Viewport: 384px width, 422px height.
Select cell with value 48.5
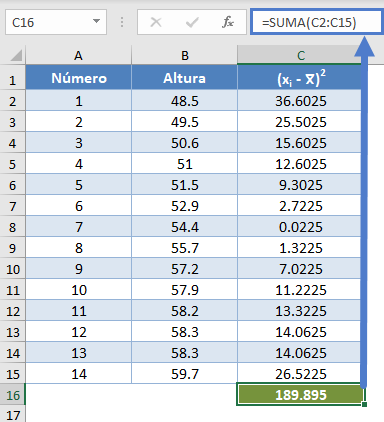tap(185, 101)
